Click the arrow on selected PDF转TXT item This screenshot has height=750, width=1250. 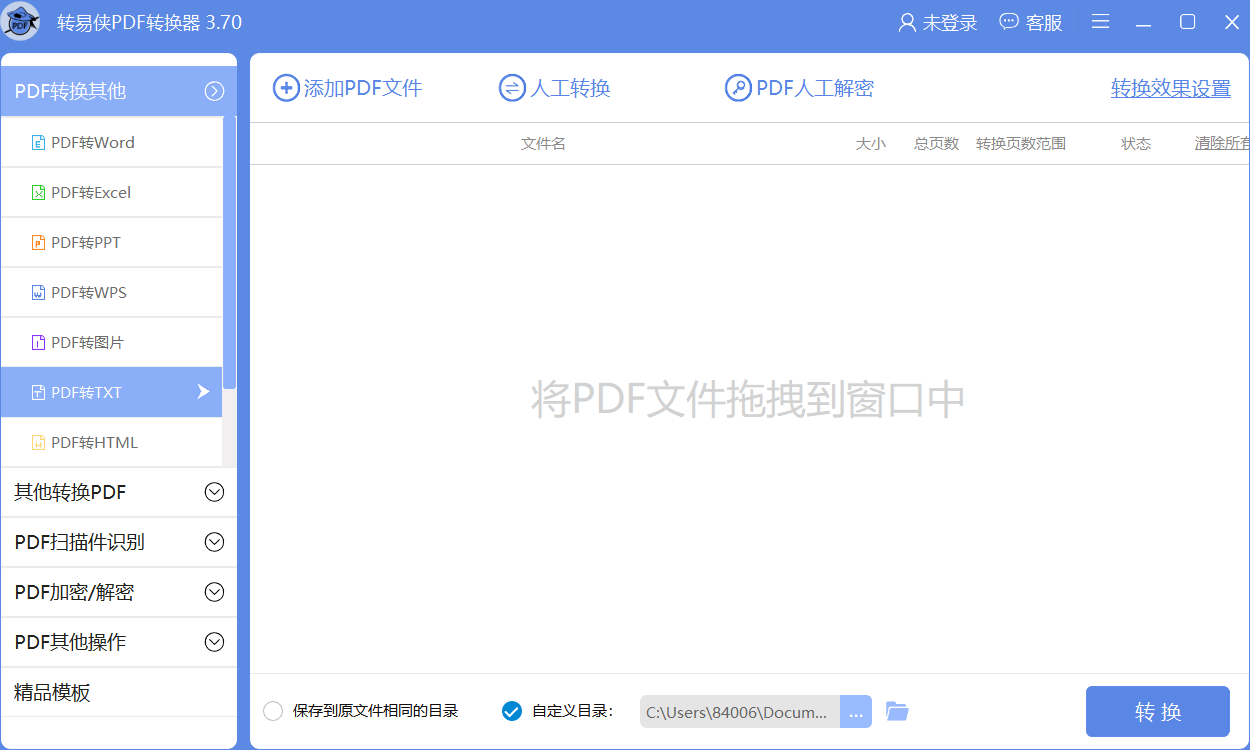(x=203, y=392)
